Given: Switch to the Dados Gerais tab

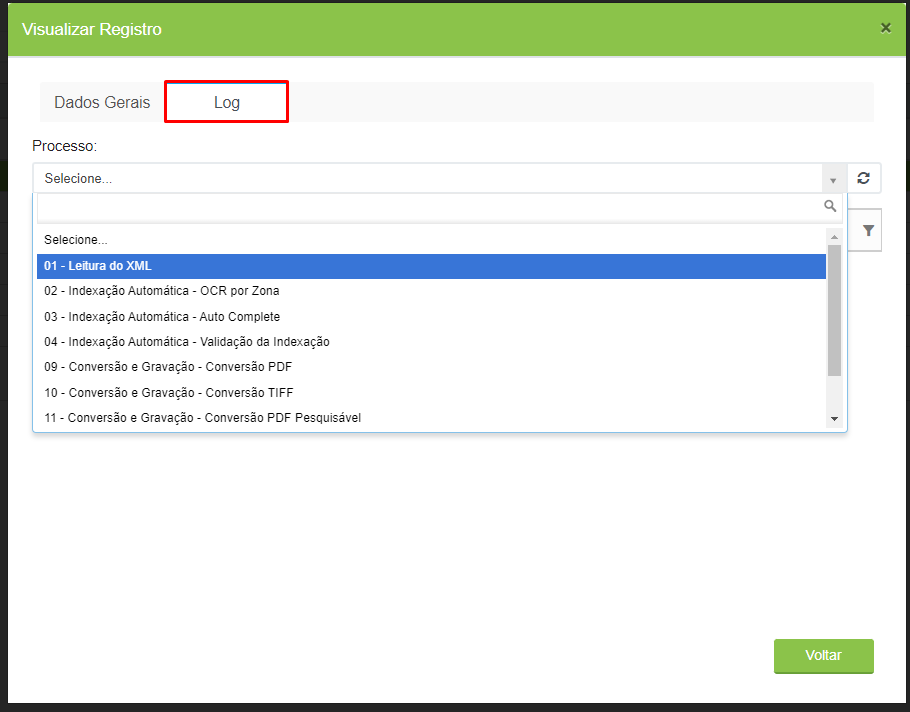Looking at the screenshot, I should [x=102, y=102].
